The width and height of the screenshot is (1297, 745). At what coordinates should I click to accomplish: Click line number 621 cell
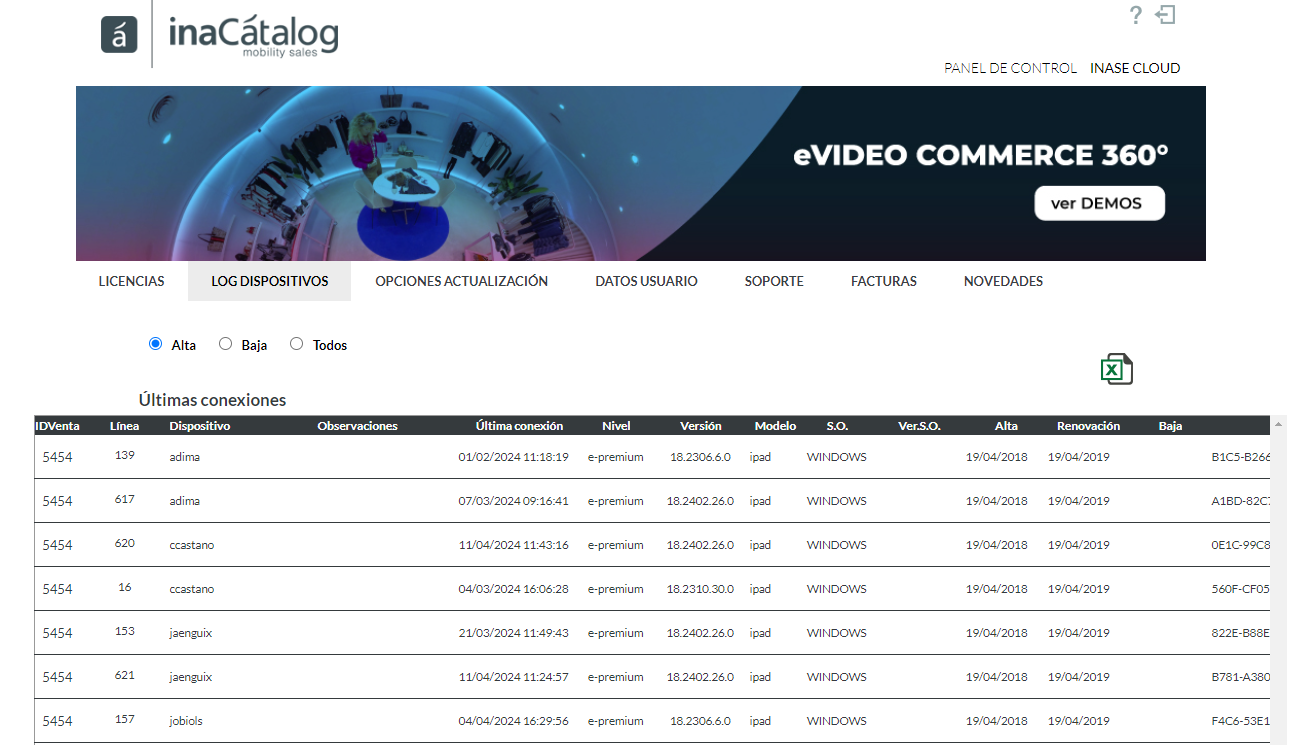pos(125,676)
